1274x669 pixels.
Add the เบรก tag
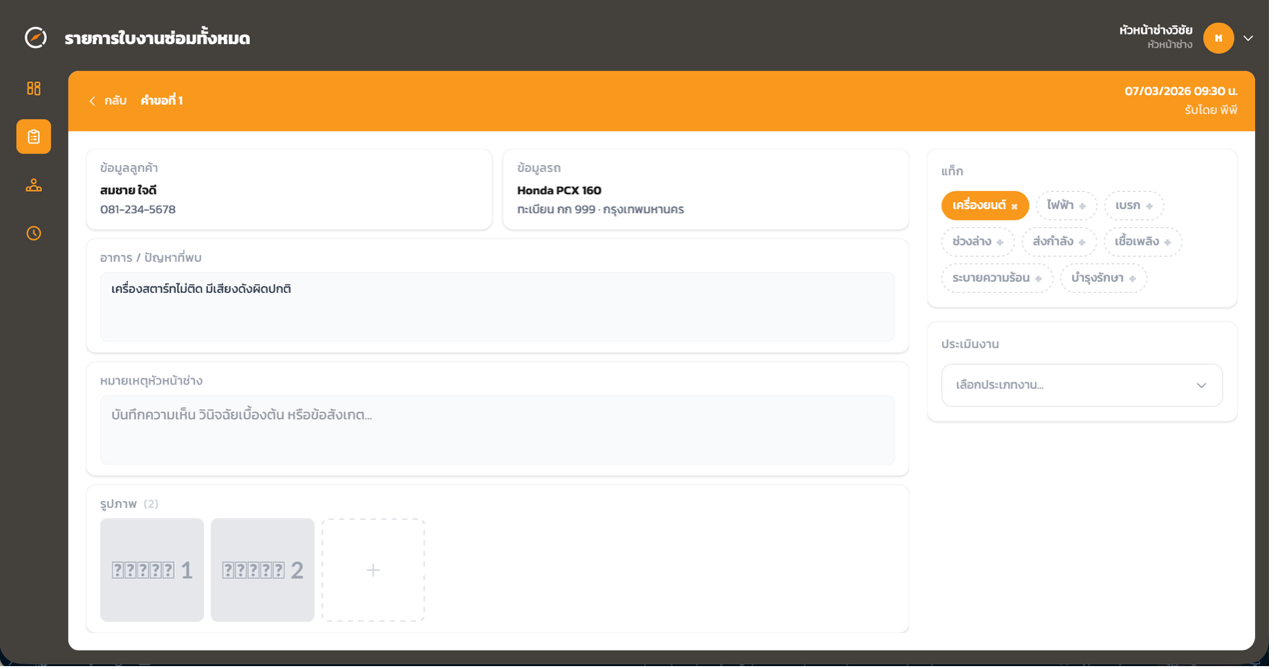(x=1139, y=206)
